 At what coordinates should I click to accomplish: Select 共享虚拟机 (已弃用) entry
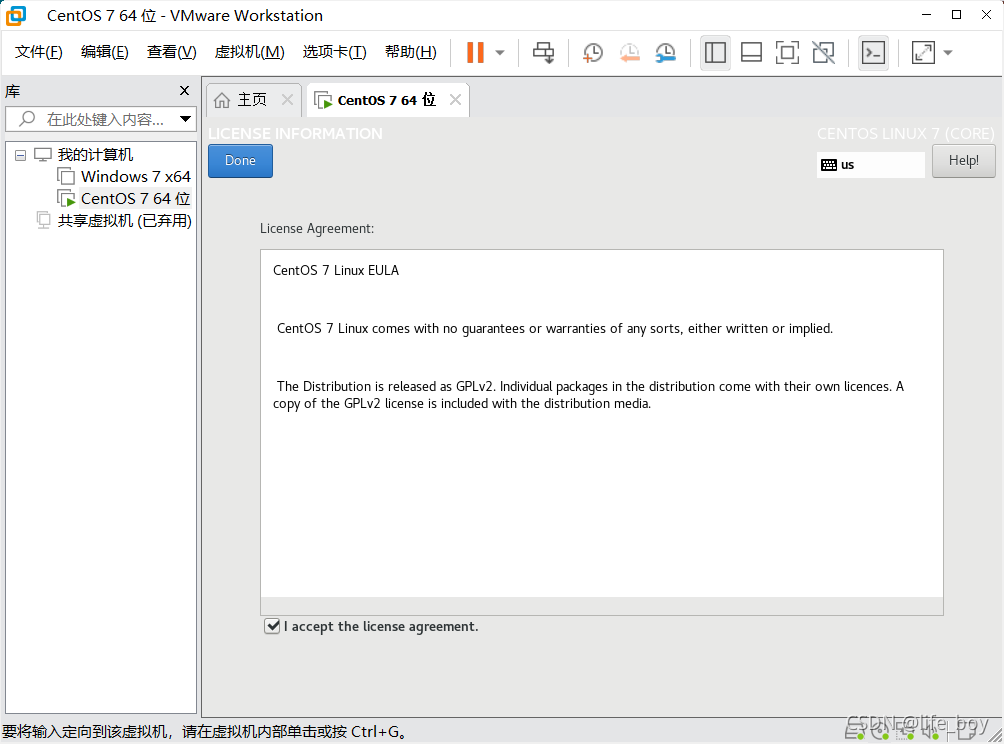pyautogui.click(x=125, y=221)
